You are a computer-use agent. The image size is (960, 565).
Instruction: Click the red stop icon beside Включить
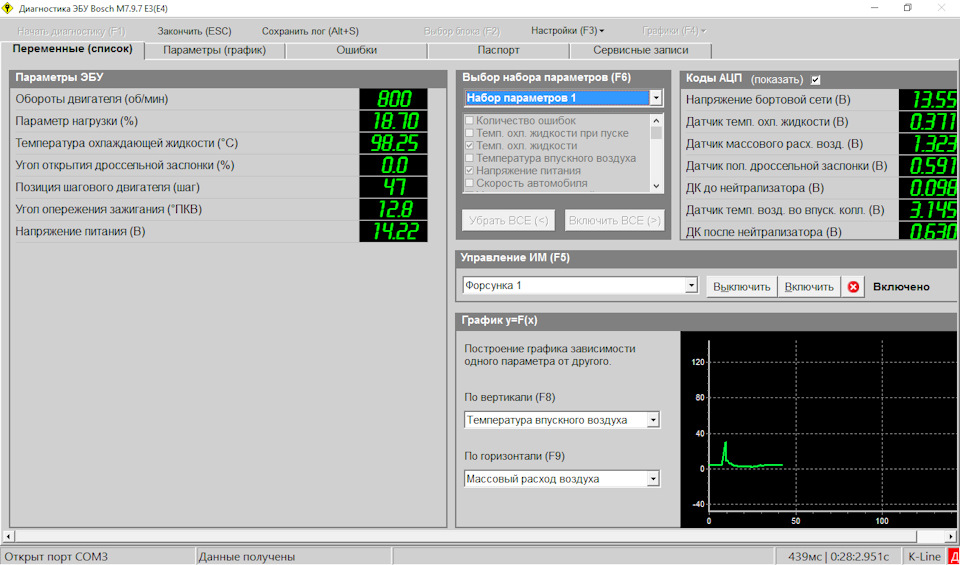click(x=853, y=286)
